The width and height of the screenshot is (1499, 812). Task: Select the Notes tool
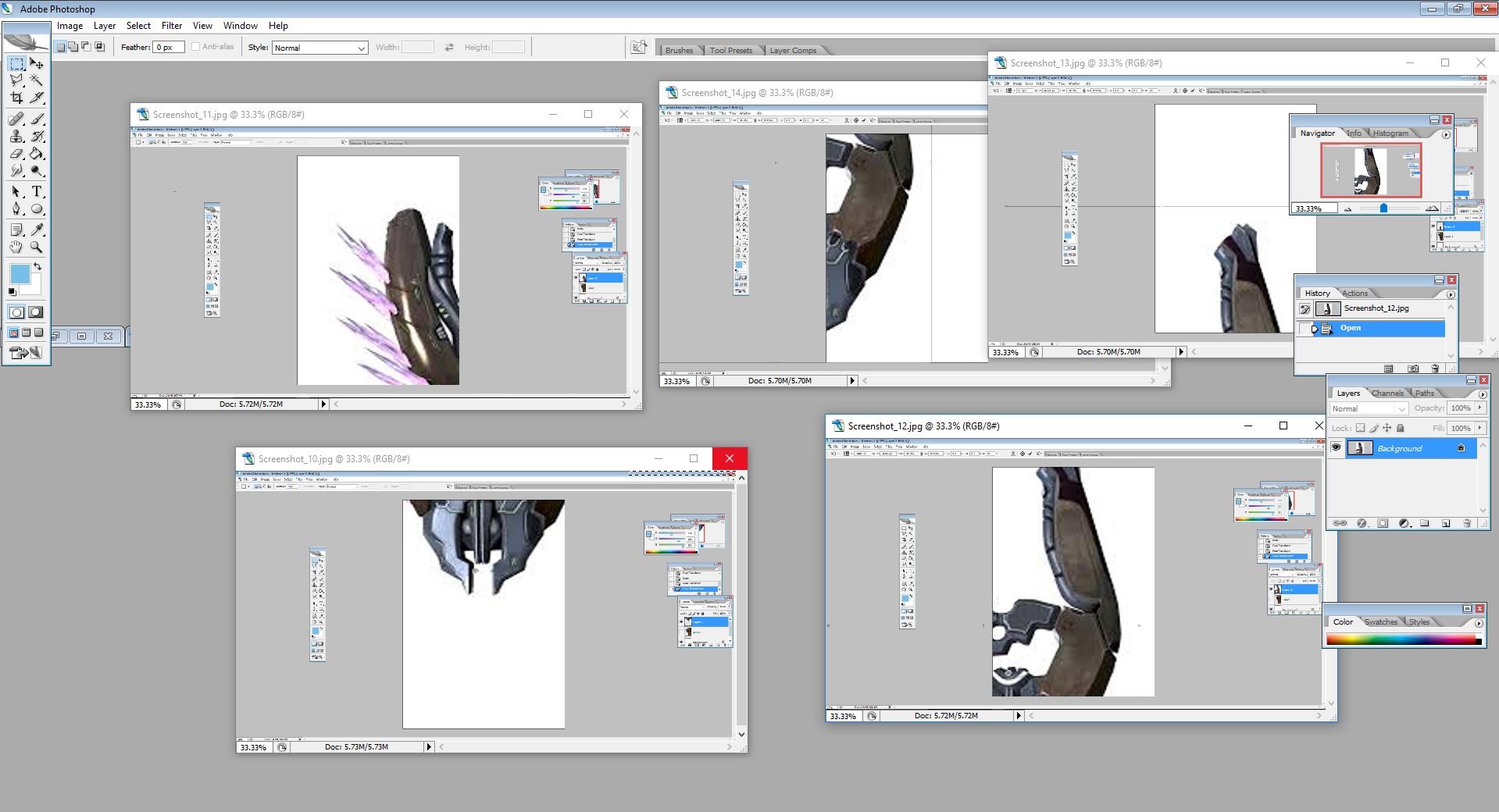coord(16,230)
